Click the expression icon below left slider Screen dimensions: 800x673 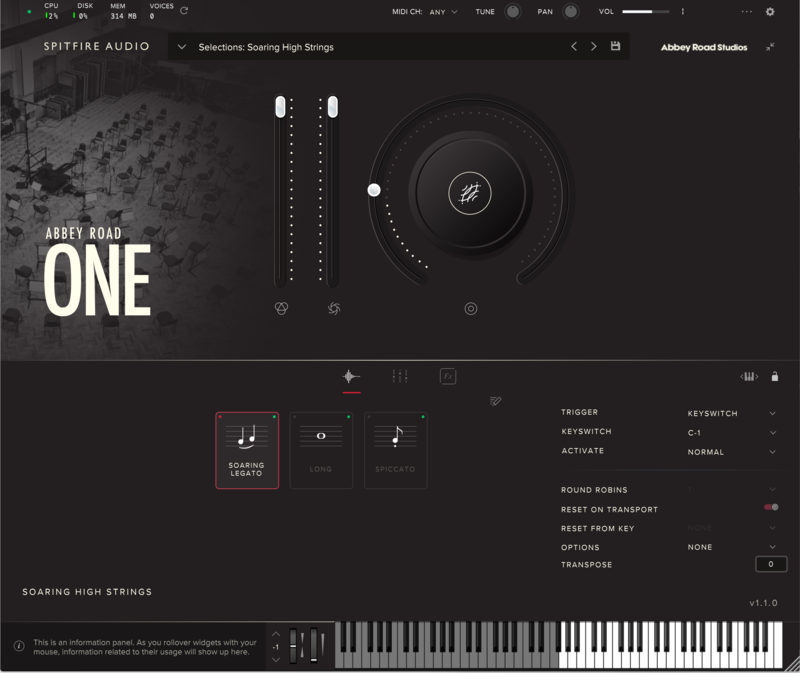(282, 308)
